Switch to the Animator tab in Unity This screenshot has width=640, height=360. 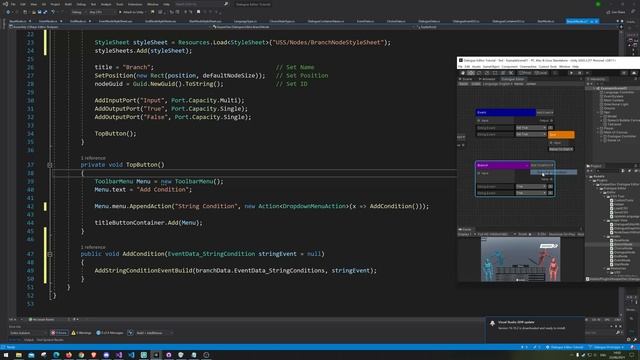[x=487, y=79]
